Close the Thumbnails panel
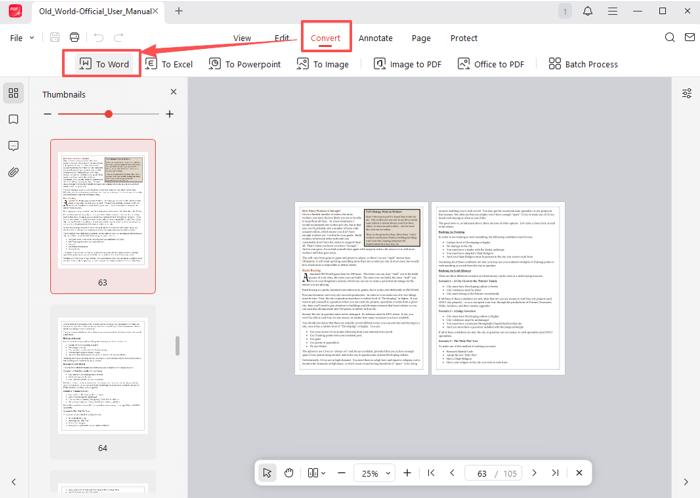The width and height of the screenshot is (700, 498). (174, 92)
